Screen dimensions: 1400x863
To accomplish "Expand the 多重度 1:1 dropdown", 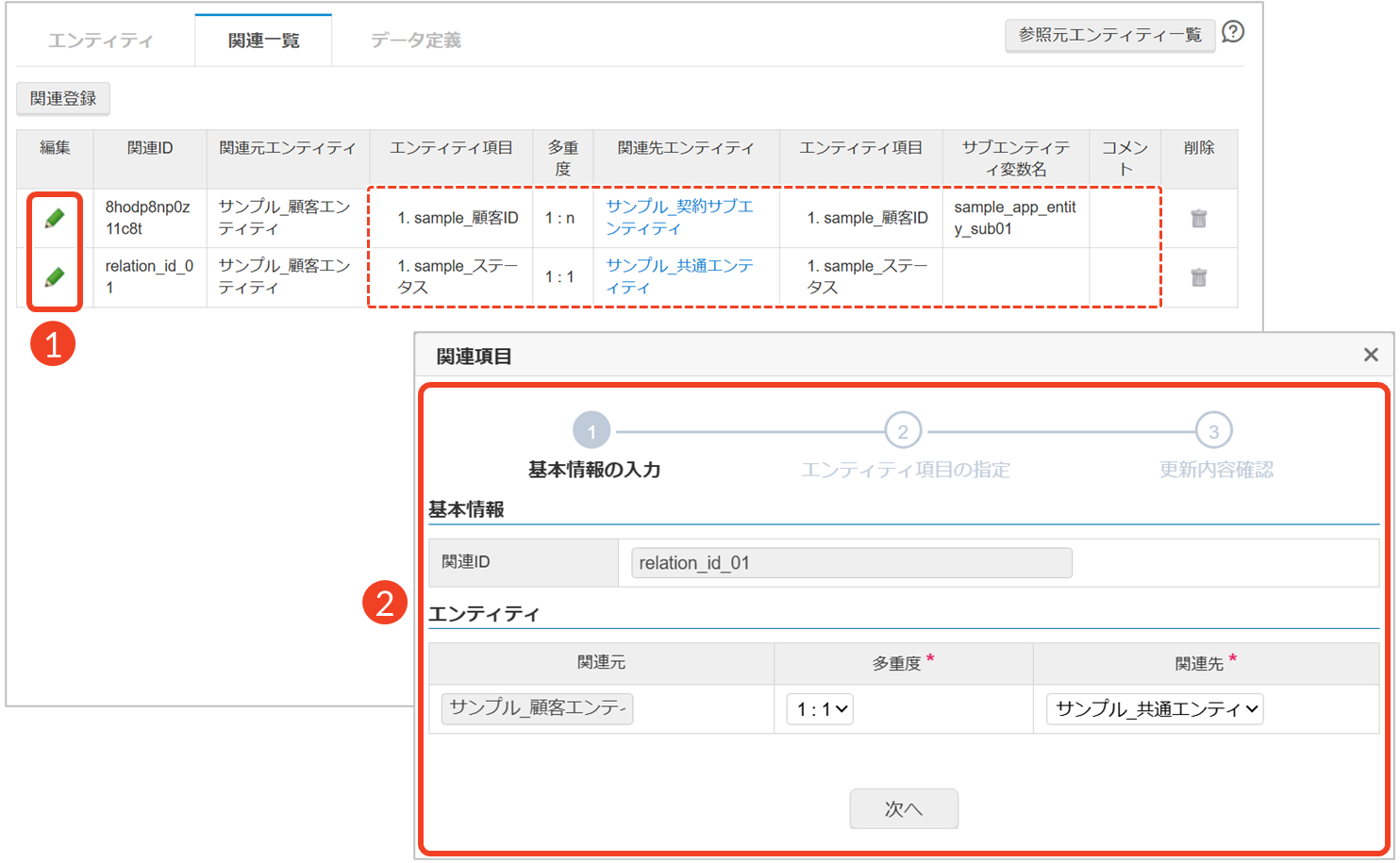I will point(820,709).
